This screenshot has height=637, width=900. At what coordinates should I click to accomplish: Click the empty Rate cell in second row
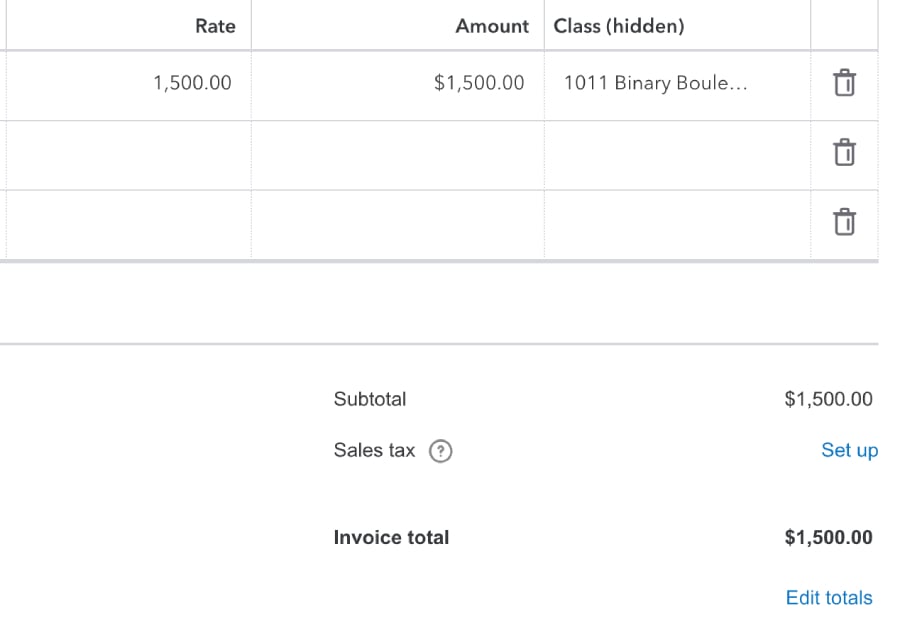point(128,155)
